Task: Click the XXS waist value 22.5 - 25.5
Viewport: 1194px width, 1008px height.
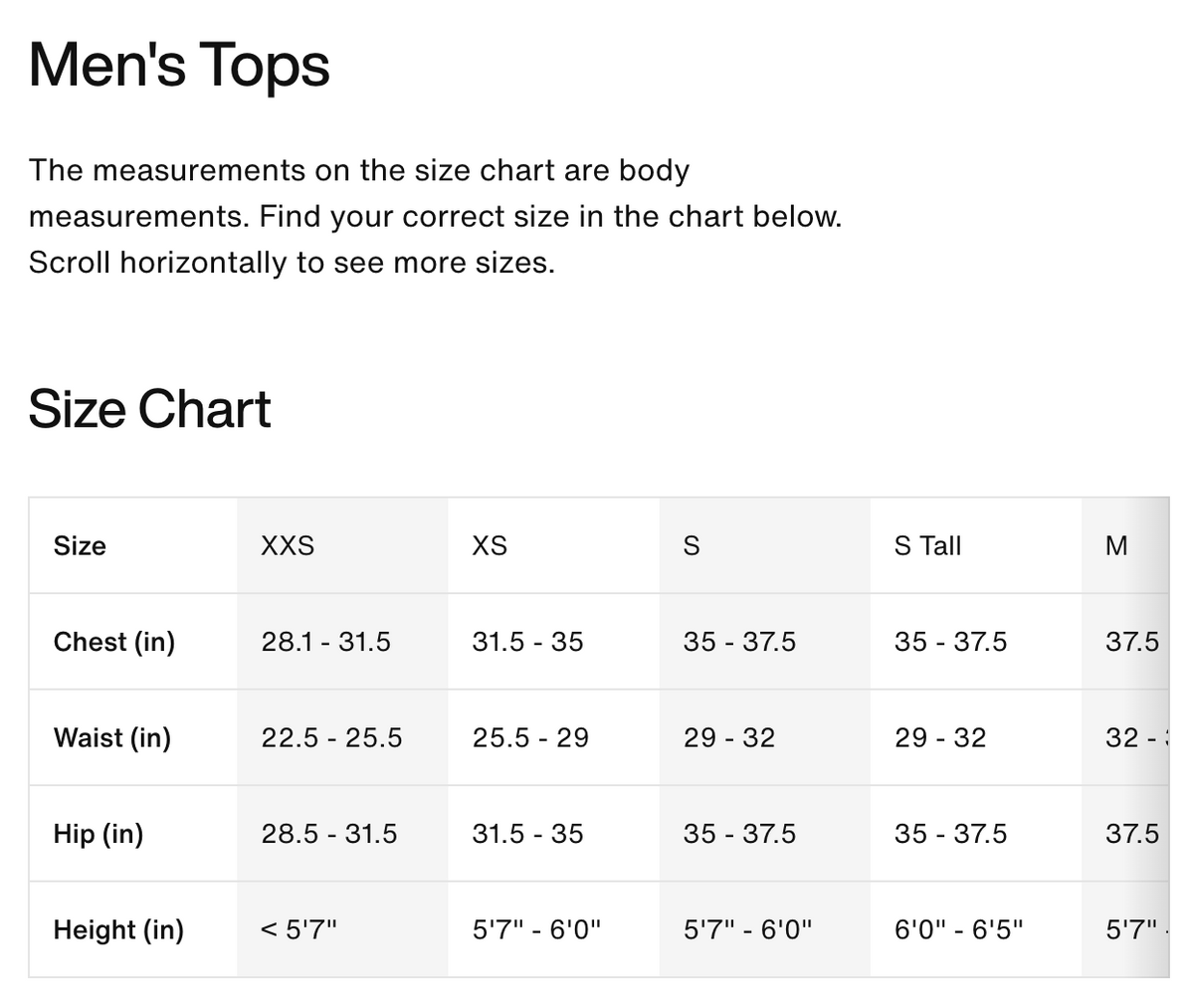Action: [x=332, y=737]
